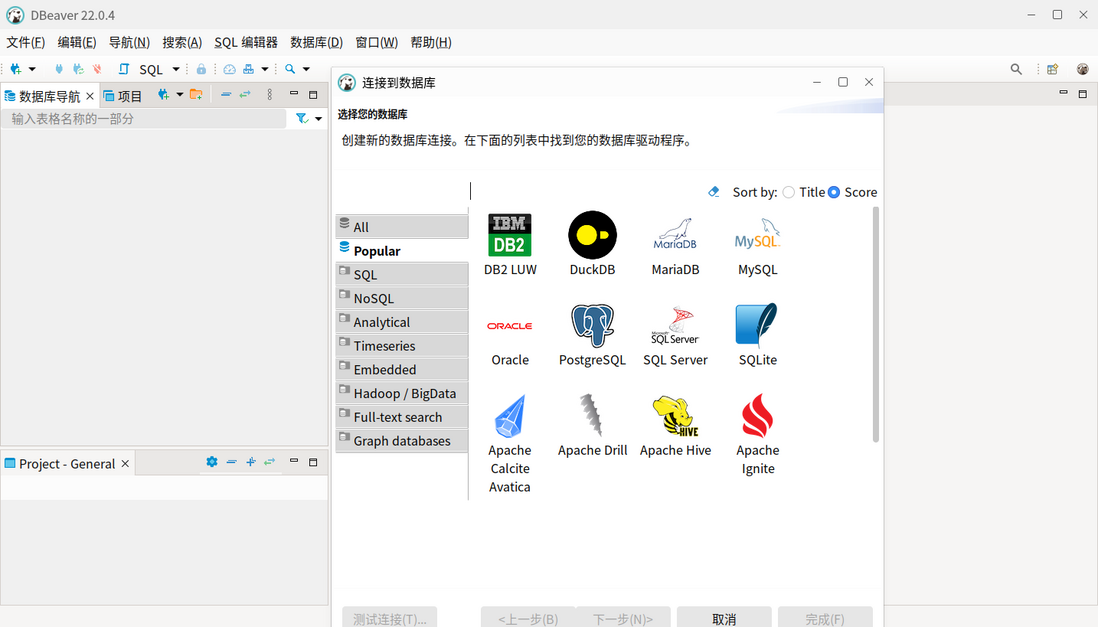Click the main toolbar search magnifier icon

click(290, 69)
